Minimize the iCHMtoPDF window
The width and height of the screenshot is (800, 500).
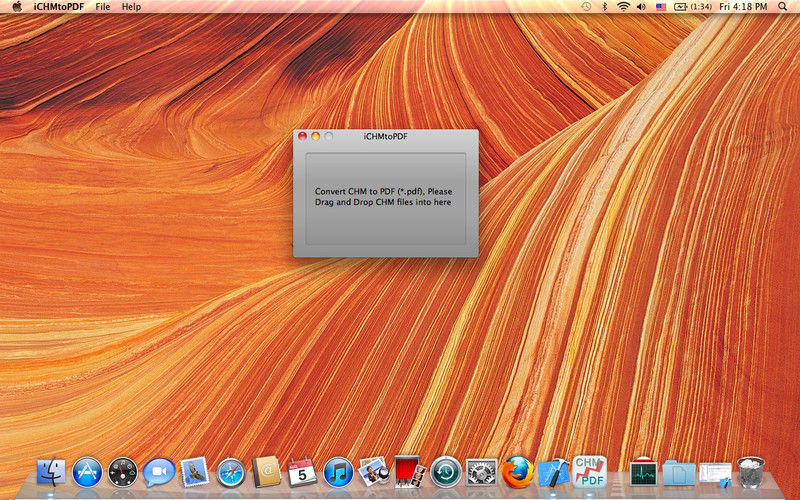[315, 136]
